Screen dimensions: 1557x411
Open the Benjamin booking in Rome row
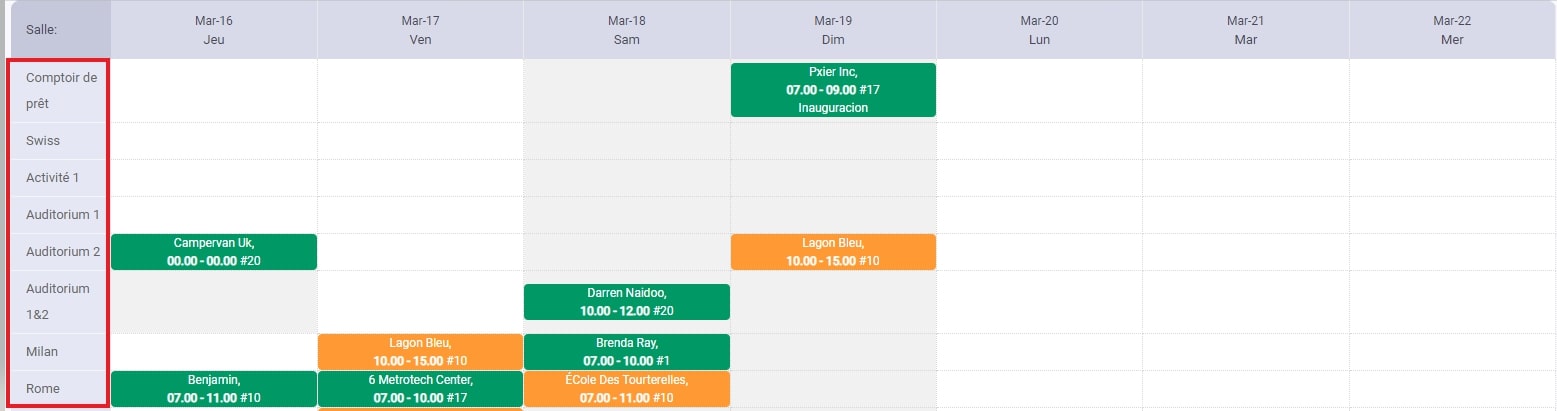(x=214, y=389)
